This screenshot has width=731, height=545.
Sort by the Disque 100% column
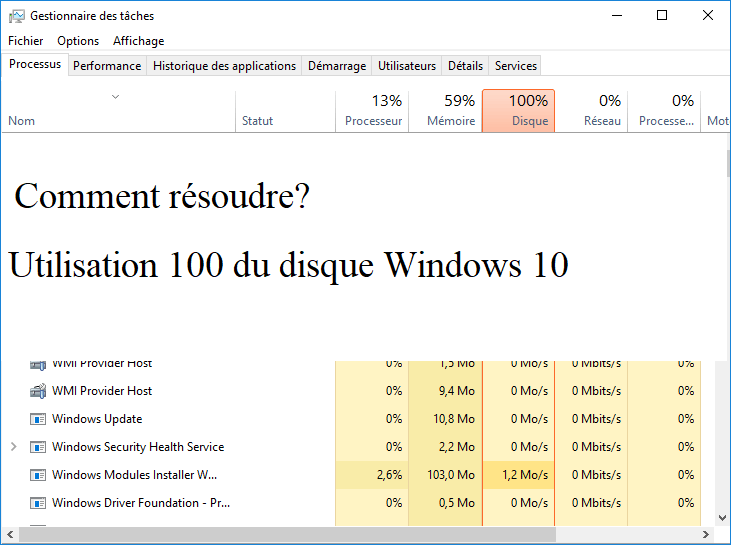pyautogui.click(x=518, y=111)
